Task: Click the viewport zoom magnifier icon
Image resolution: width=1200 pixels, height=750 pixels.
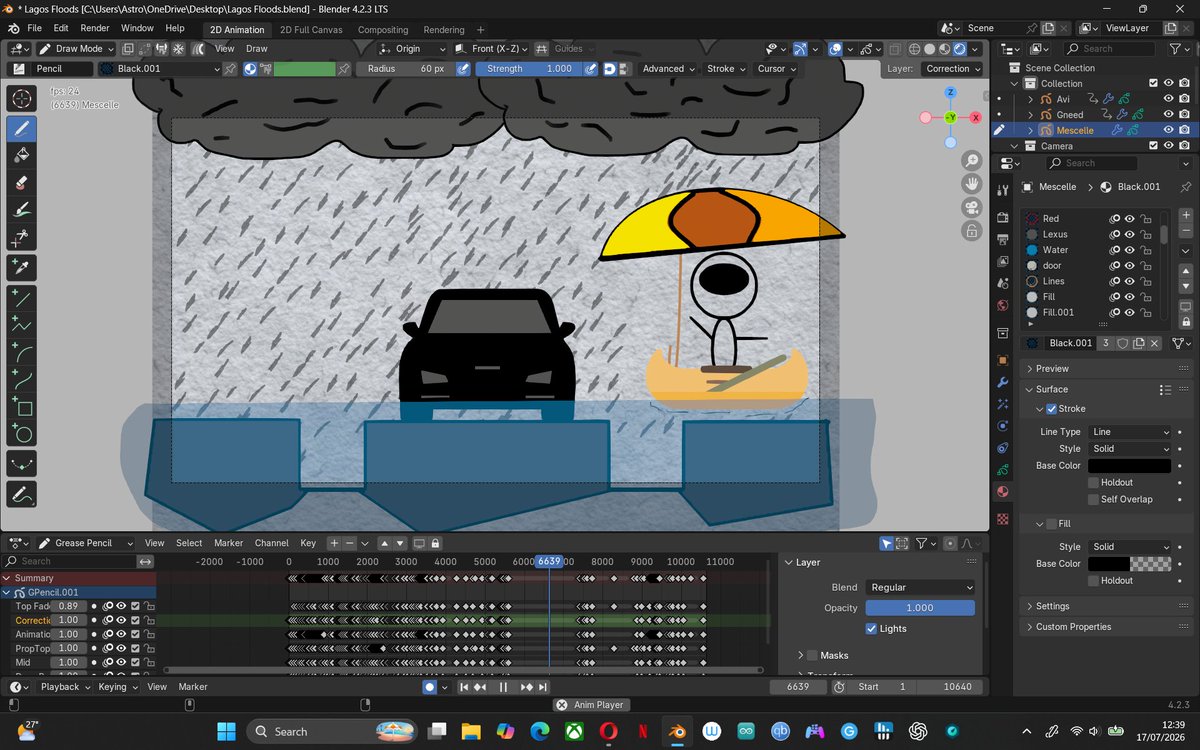Action: [x=971, y=161]
